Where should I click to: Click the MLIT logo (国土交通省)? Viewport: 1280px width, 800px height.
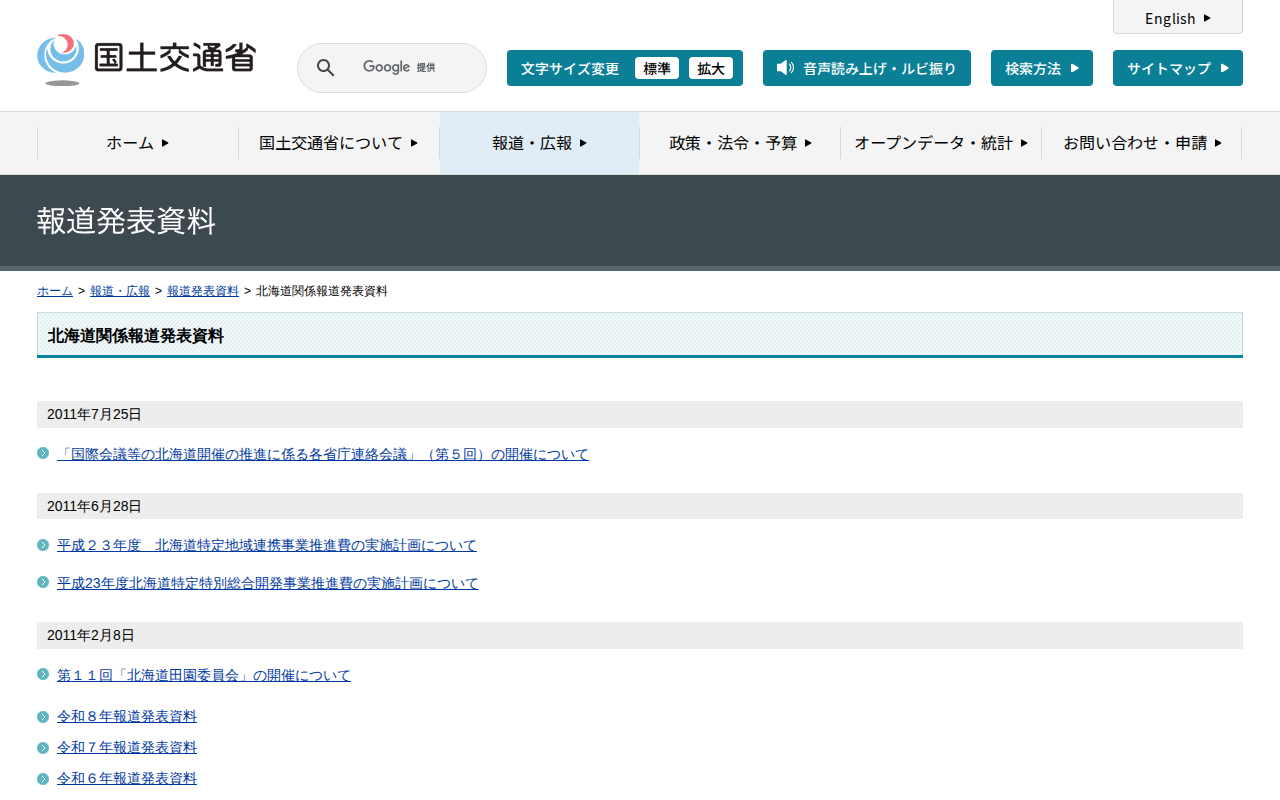click(146, 59)
